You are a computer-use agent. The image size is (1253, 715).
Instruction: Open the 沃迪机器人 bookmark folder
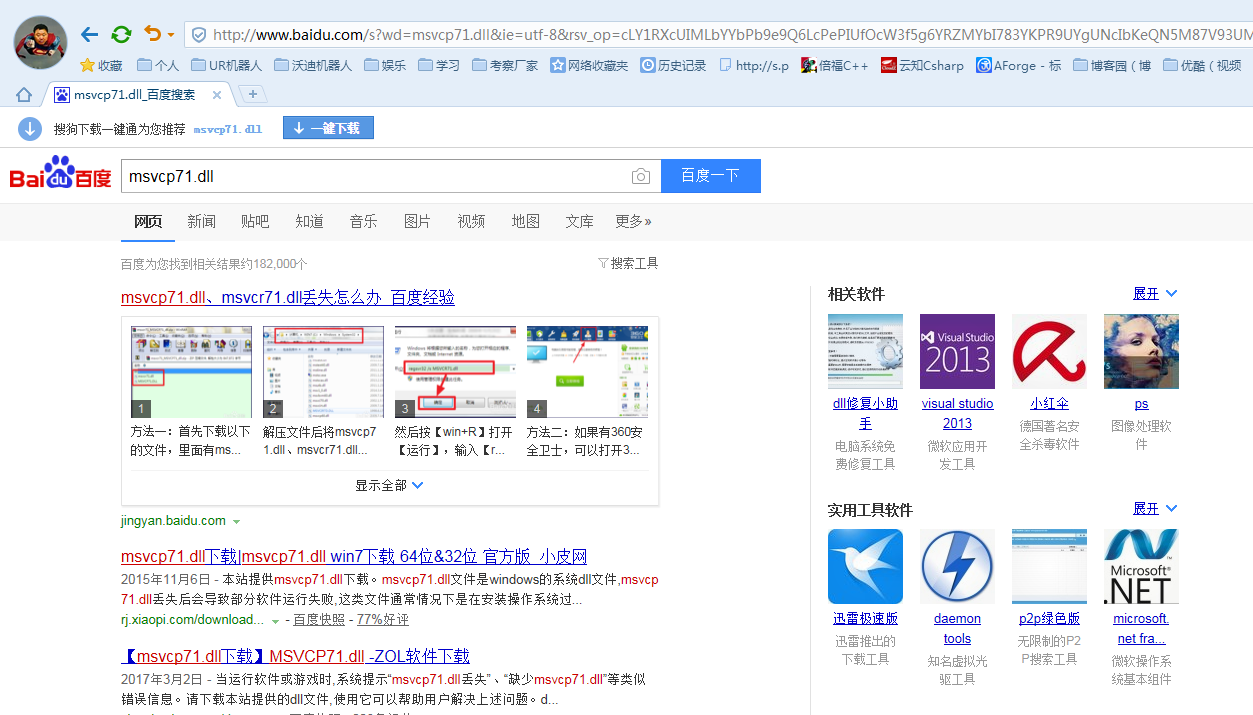pyautogui.click(x=312, y=65)
